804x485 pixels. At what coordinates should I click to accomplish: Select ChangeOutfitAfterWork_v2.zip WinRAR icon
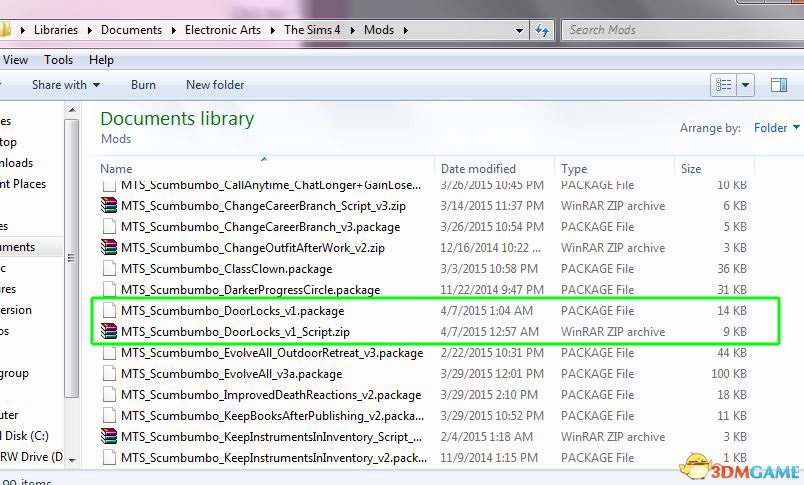tap(109, 248)
